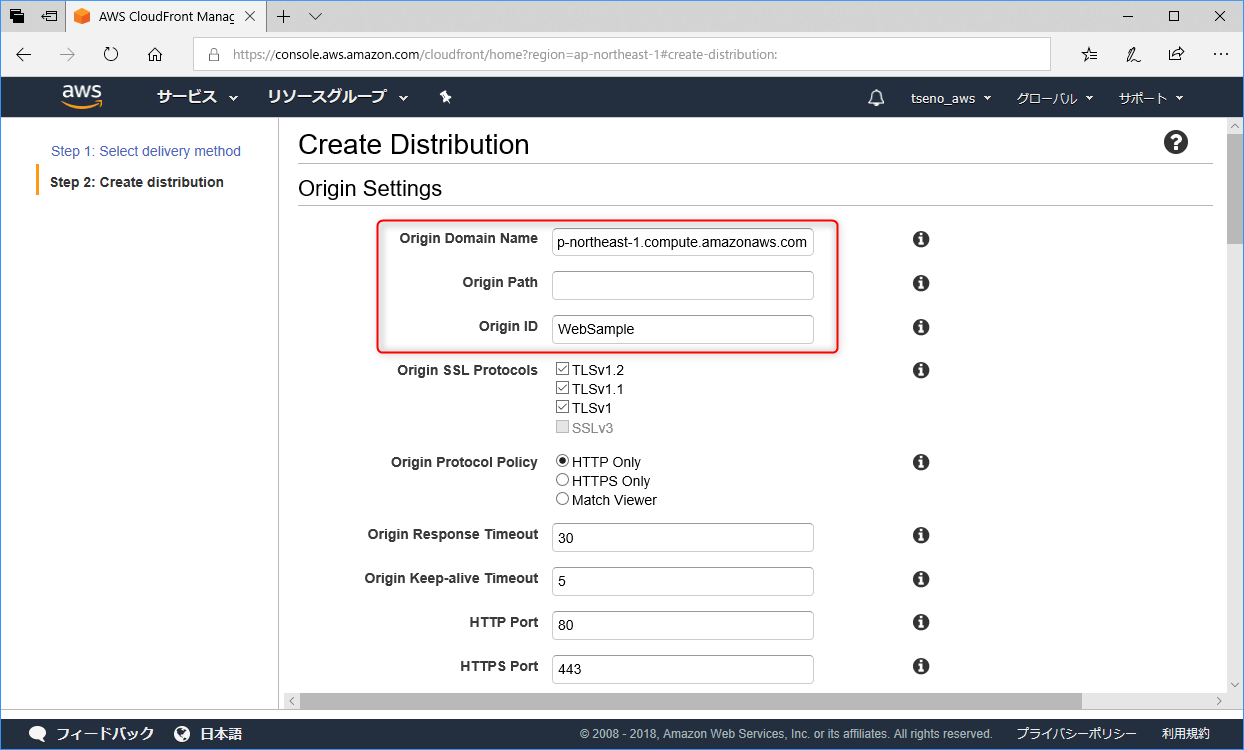Show info for Origin Keep-alive Timeout
This screenshot has width=1244, height=750.
921,579
